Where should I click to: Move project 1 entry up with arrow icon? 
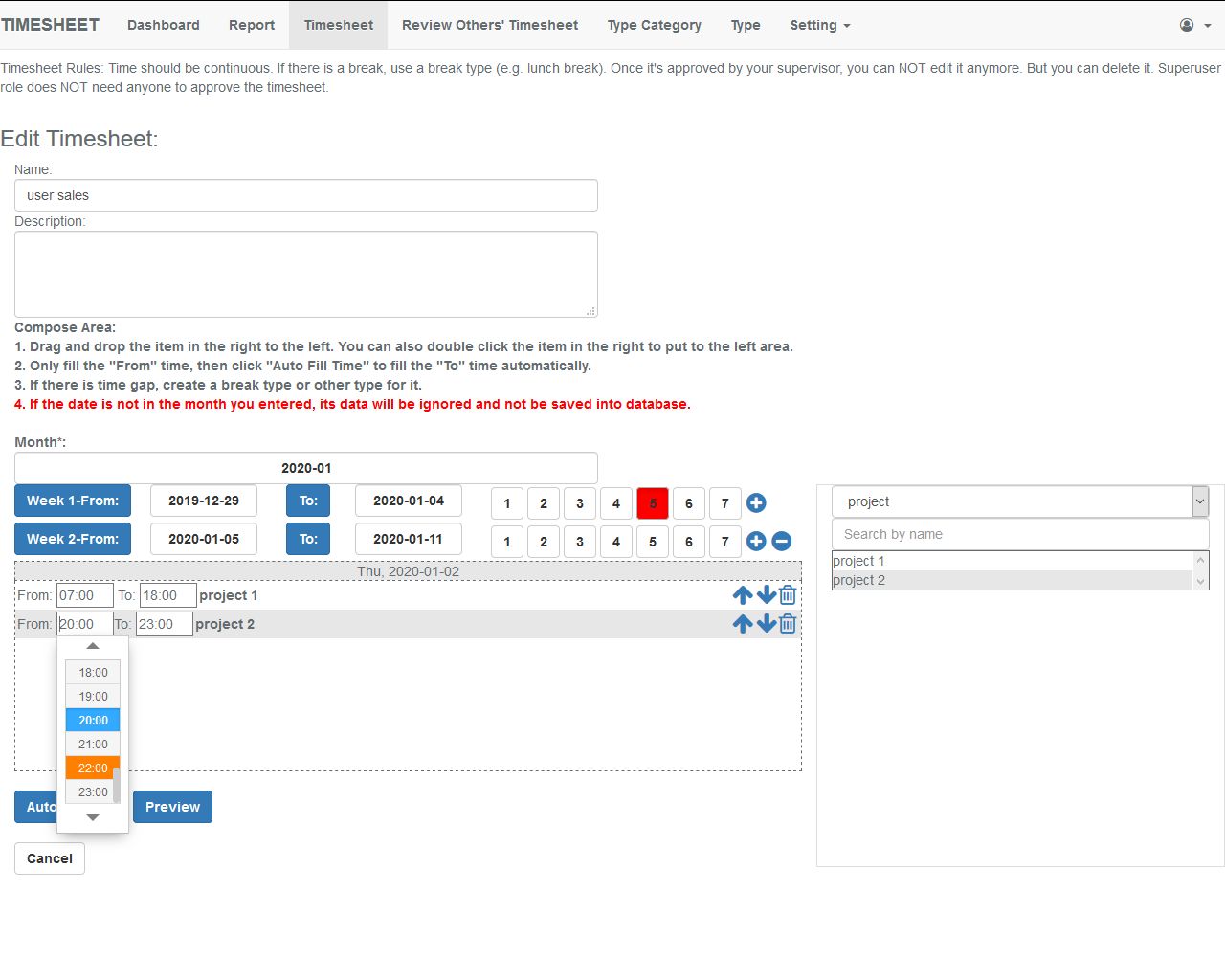tap(742, 594)
